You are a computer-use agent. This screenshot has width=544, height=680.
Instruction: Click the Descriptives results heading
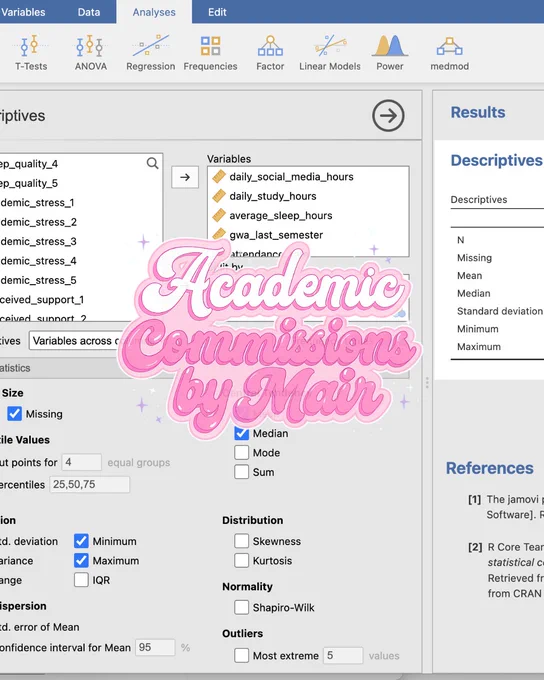497,160
